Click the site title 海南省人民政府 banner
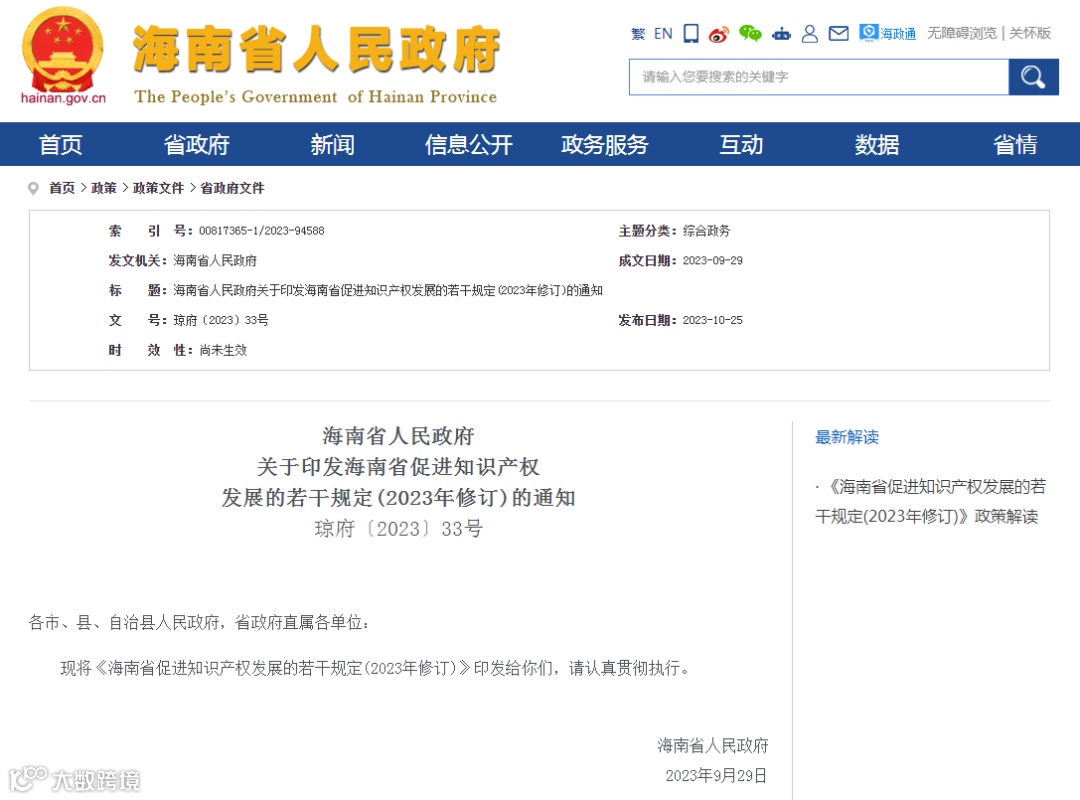Screen dimensions: 1080x800 pyautogui.click(x=316, y=50)
